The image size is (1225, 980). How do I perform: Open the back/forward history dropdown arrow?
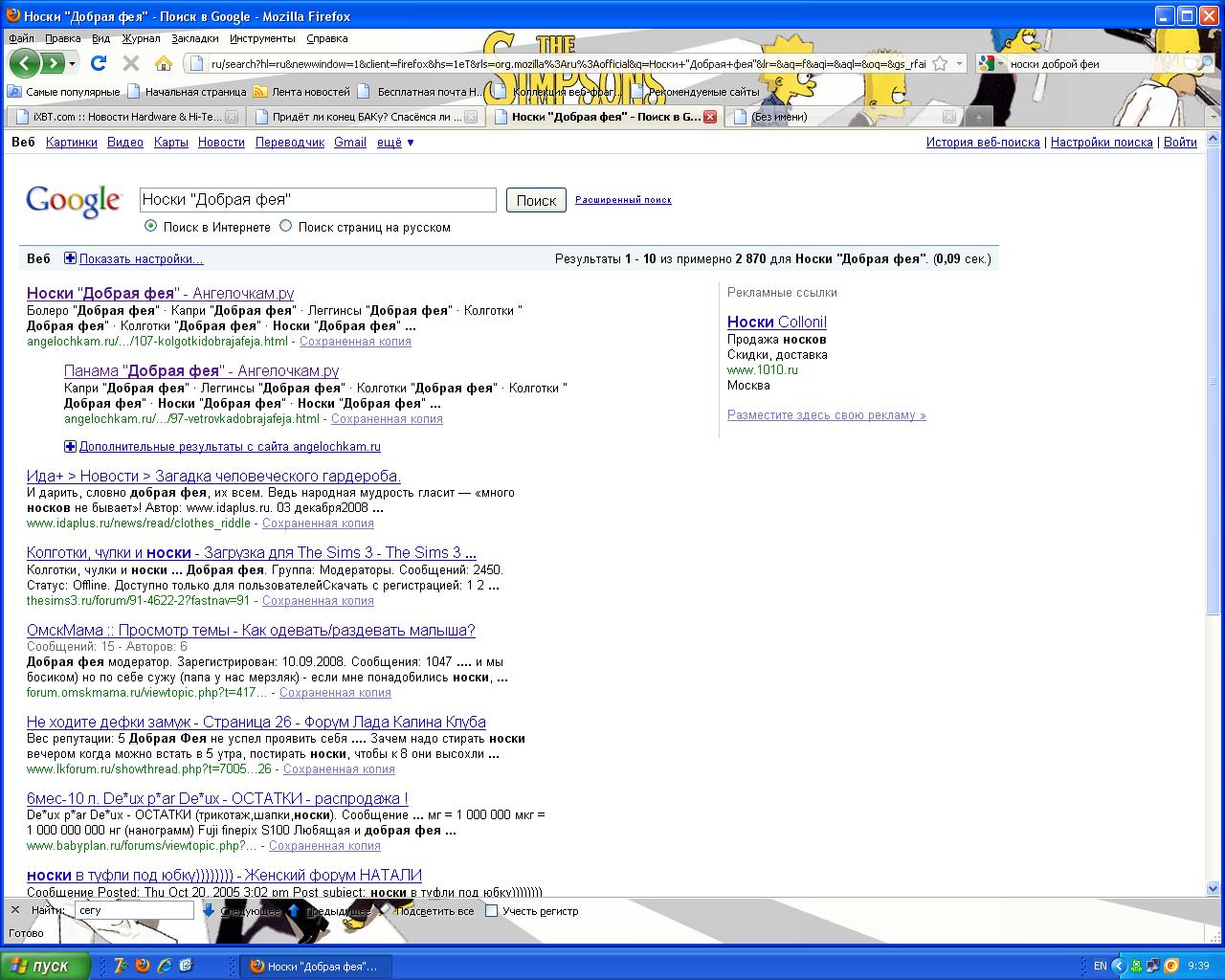click(72, 63)
